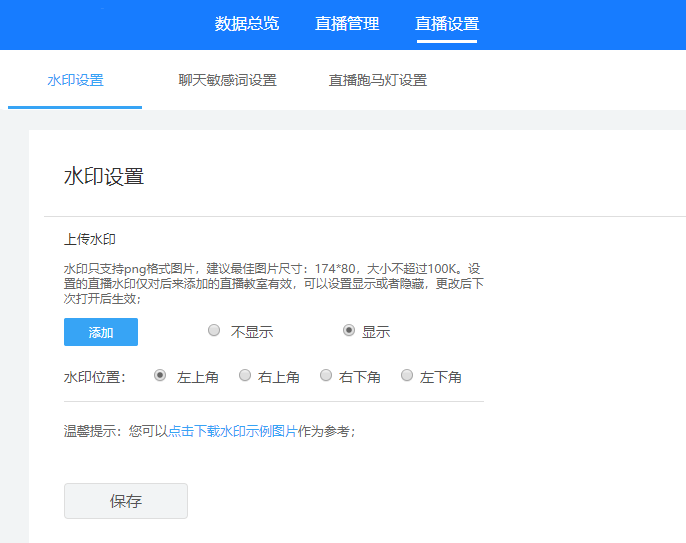Click the blue 添加 button
686x543 pixels.
[101, 332]
